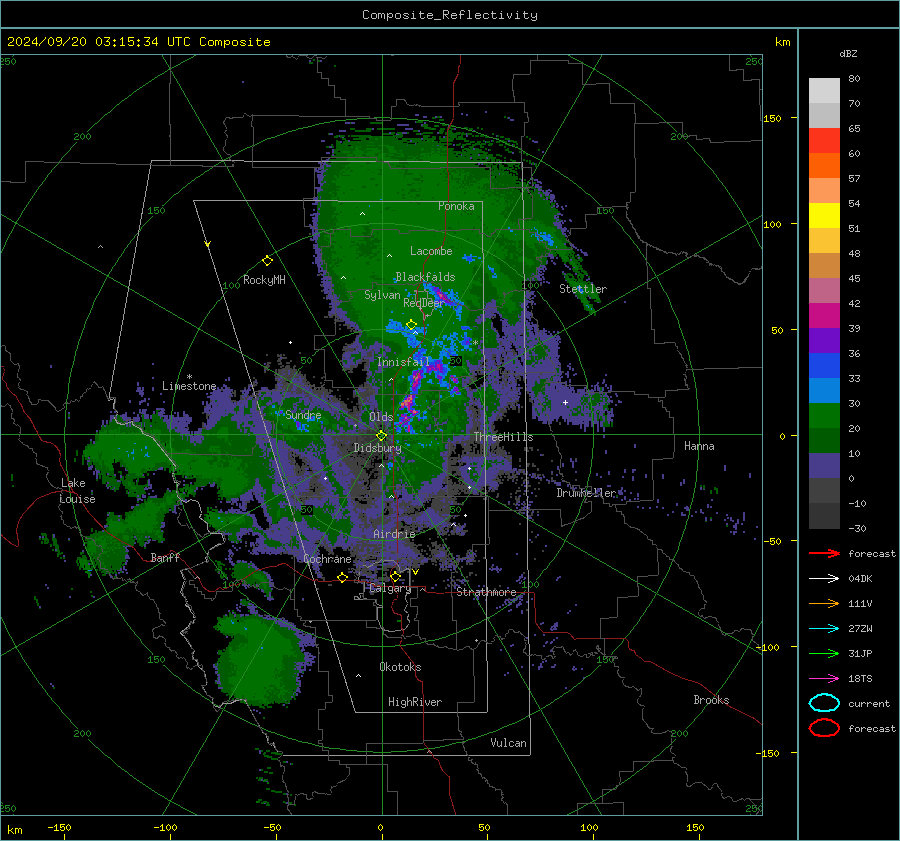This screenshot has width=900, height=841.
Task: Click the Hanna city label
Action: [x=699, y=446]
